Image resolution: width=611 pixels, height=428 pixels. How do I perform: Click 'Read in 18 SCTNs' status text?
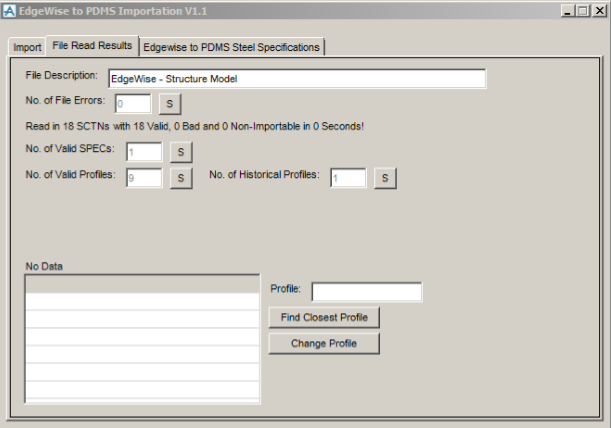click(x=194, y=126)
